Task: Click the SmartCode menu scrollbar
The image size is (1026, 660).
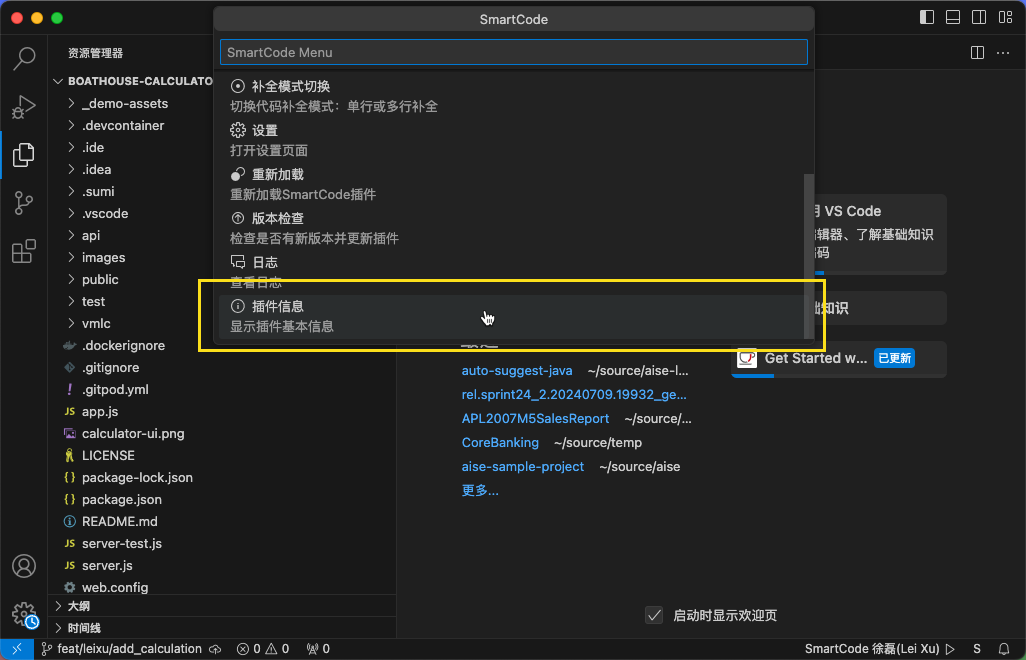Action: point(809,256)
